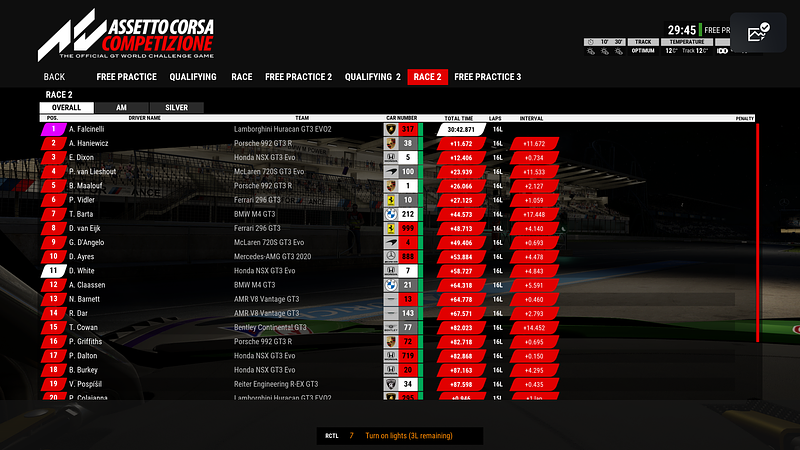Select driver A. Falcinelli row
800x450 pixels.
coord(397,129)
